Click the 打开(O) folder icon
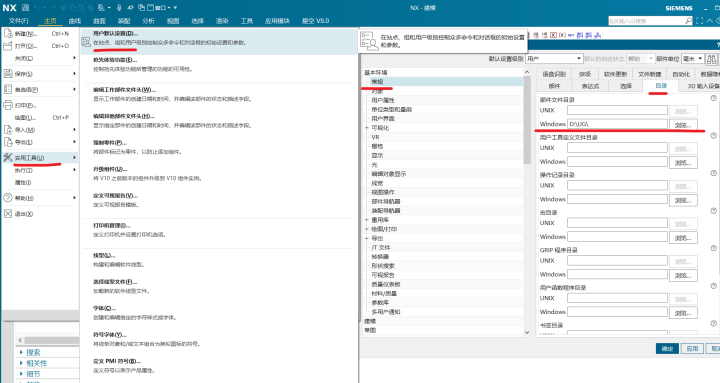 pyautogui.click(x=8, y=45)
